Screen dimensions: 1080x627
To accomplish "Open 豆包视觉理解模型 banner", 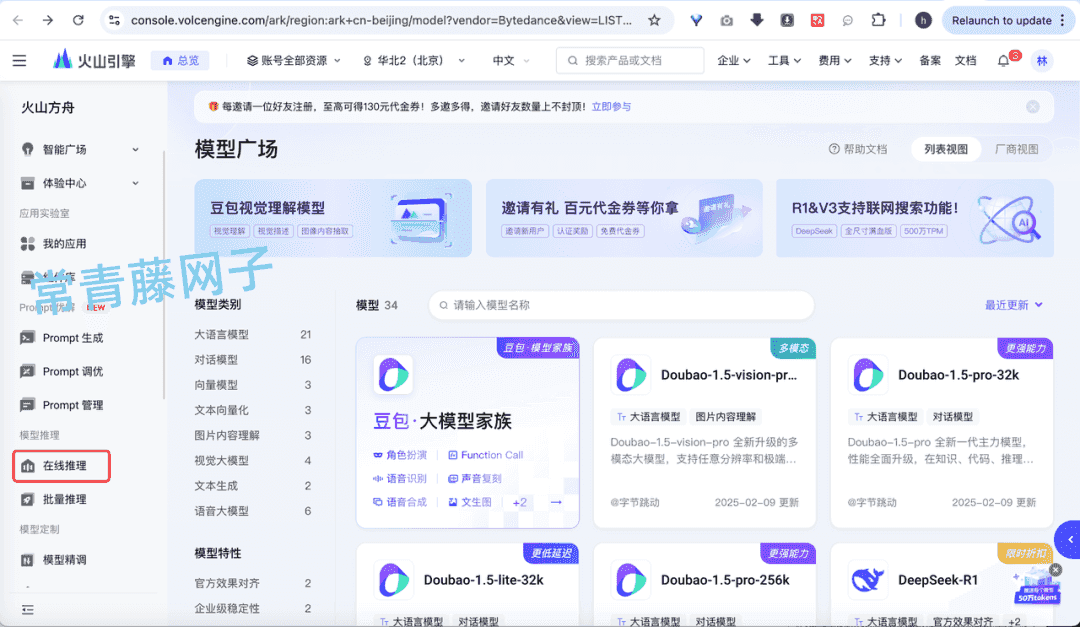I will click(333, 218).
